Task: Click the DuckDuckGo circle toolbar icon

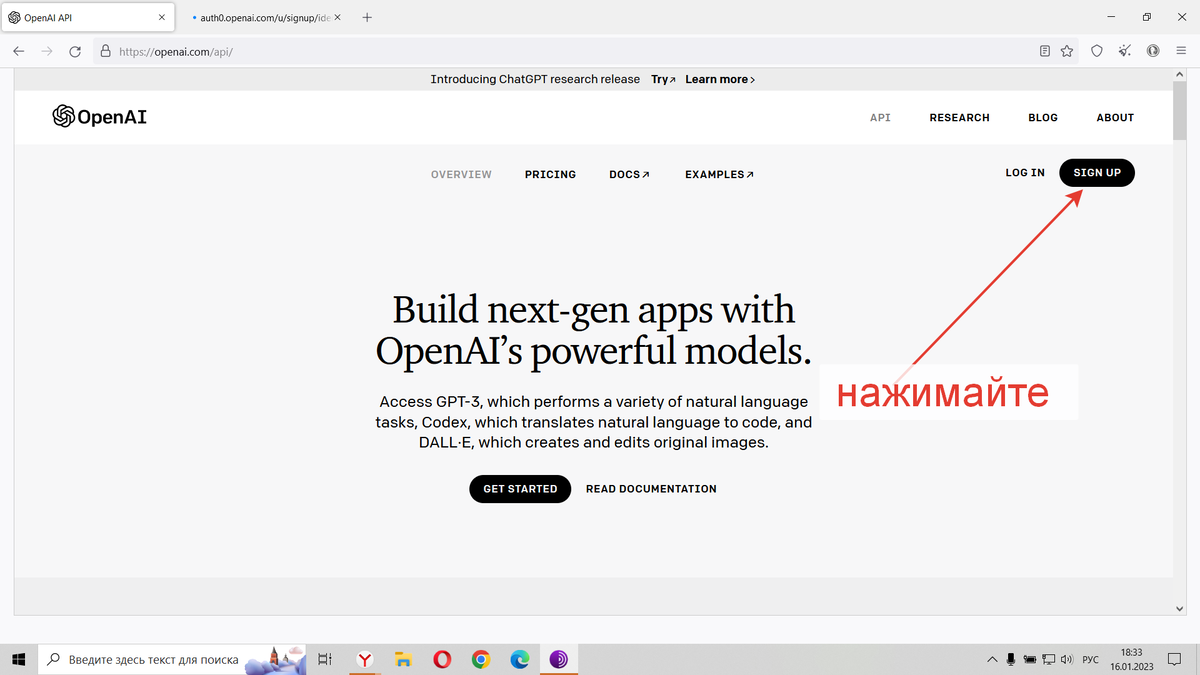Action: tap(1153, 51)
